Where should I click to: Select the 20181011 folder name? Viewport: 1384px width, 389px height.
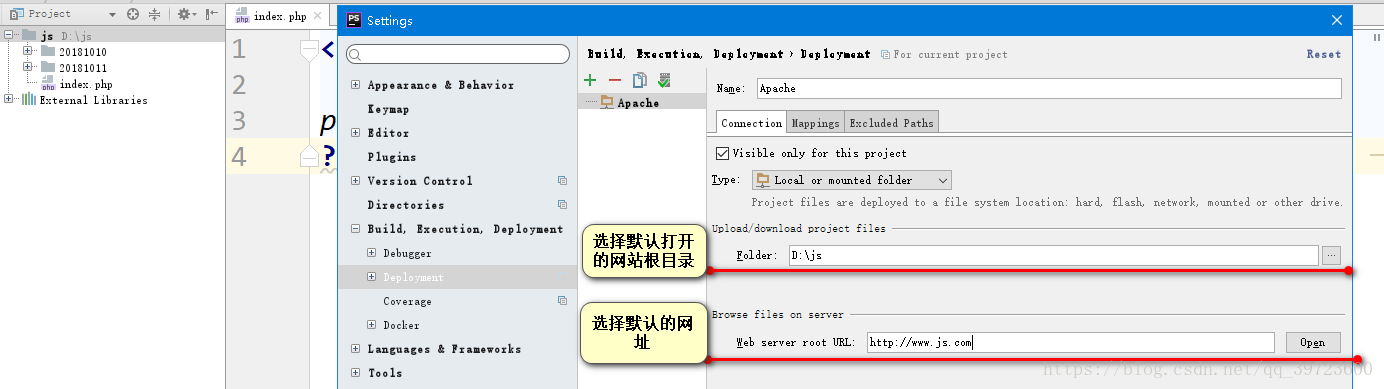82,67
